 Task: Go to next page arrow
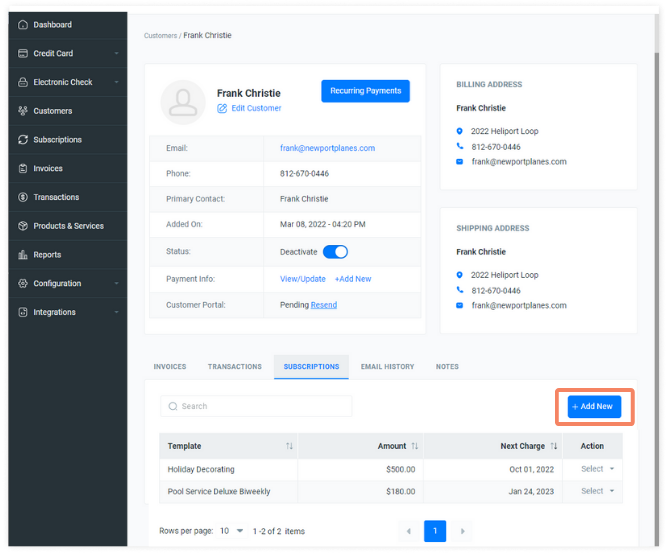click(462, 531)
